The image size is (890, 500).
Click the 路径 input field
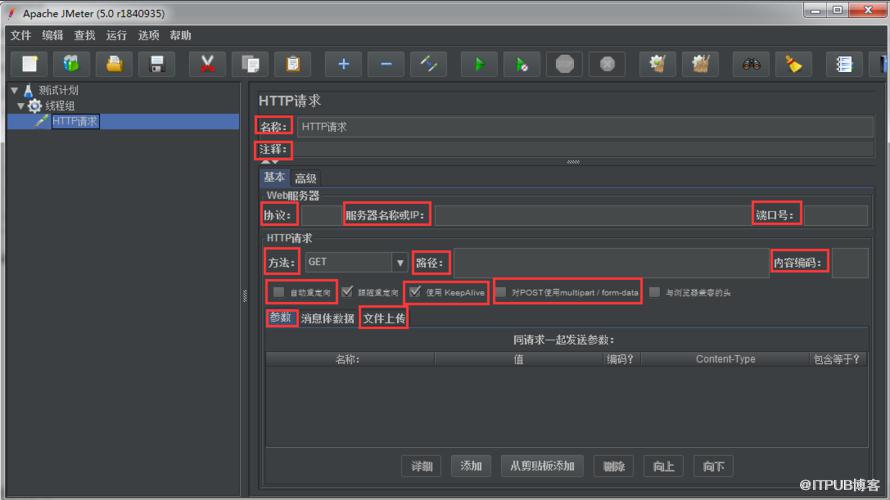[x=612, y=263]
